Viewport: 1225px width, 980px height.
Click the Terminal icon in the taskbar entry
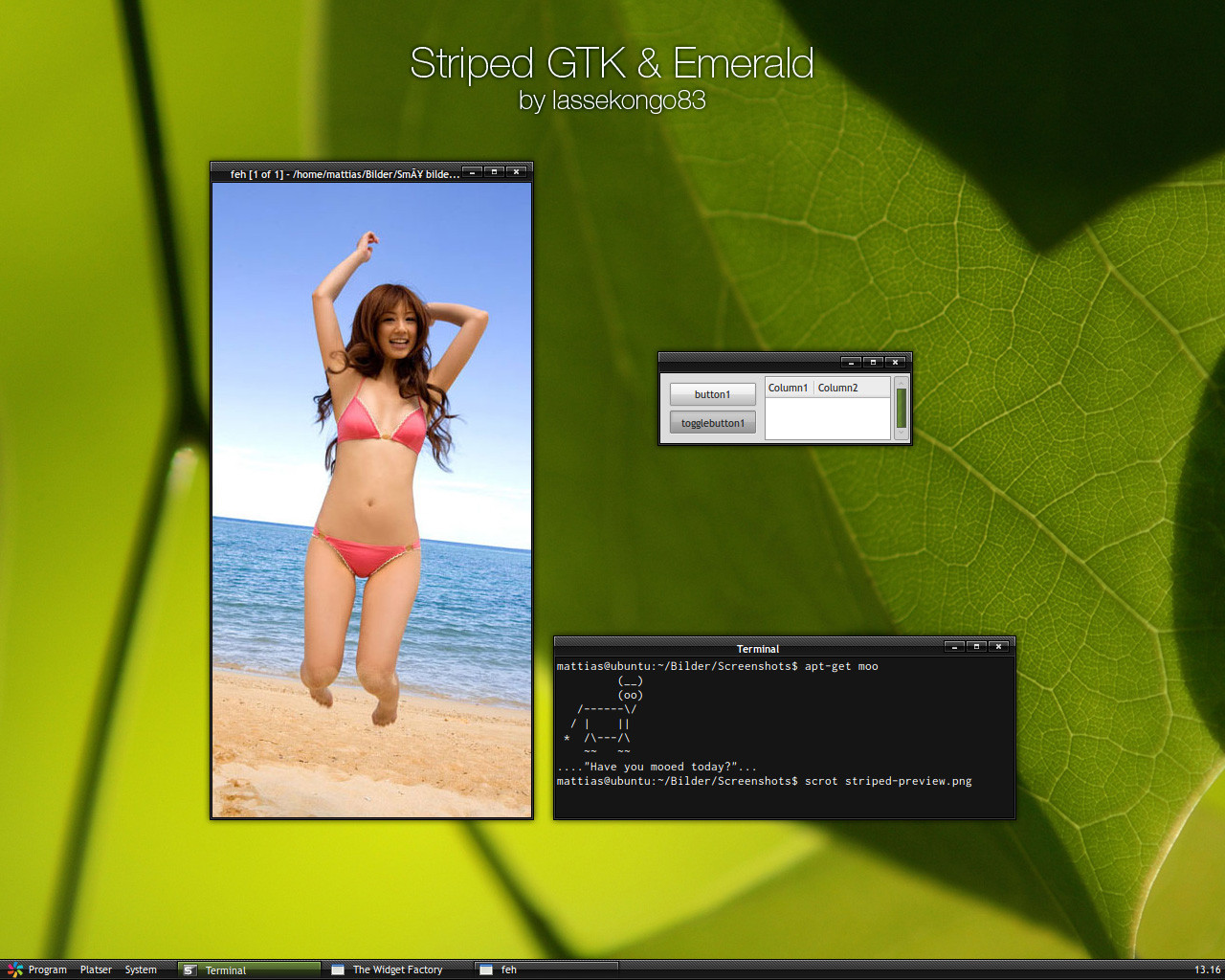coord(189,970)
